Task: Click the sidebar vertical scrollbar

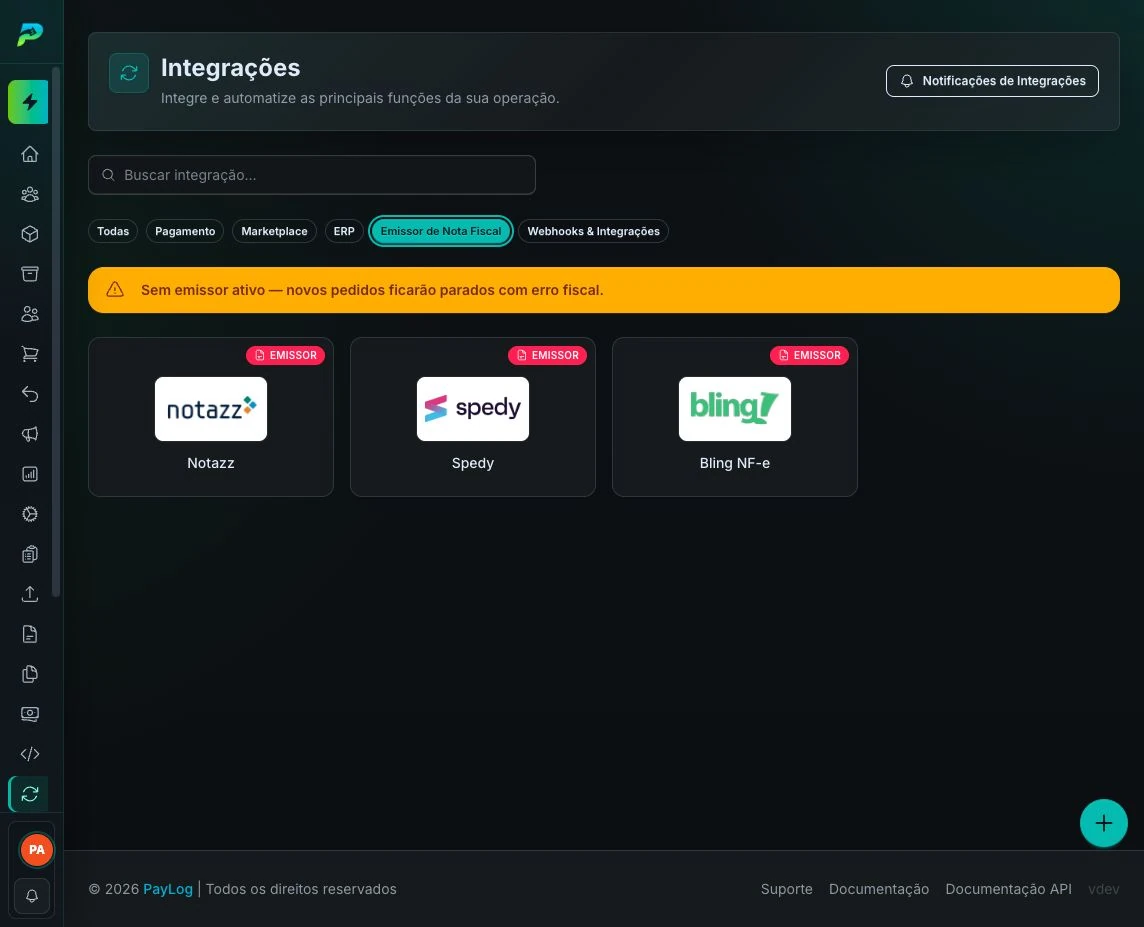Action: tap(55, 332)
